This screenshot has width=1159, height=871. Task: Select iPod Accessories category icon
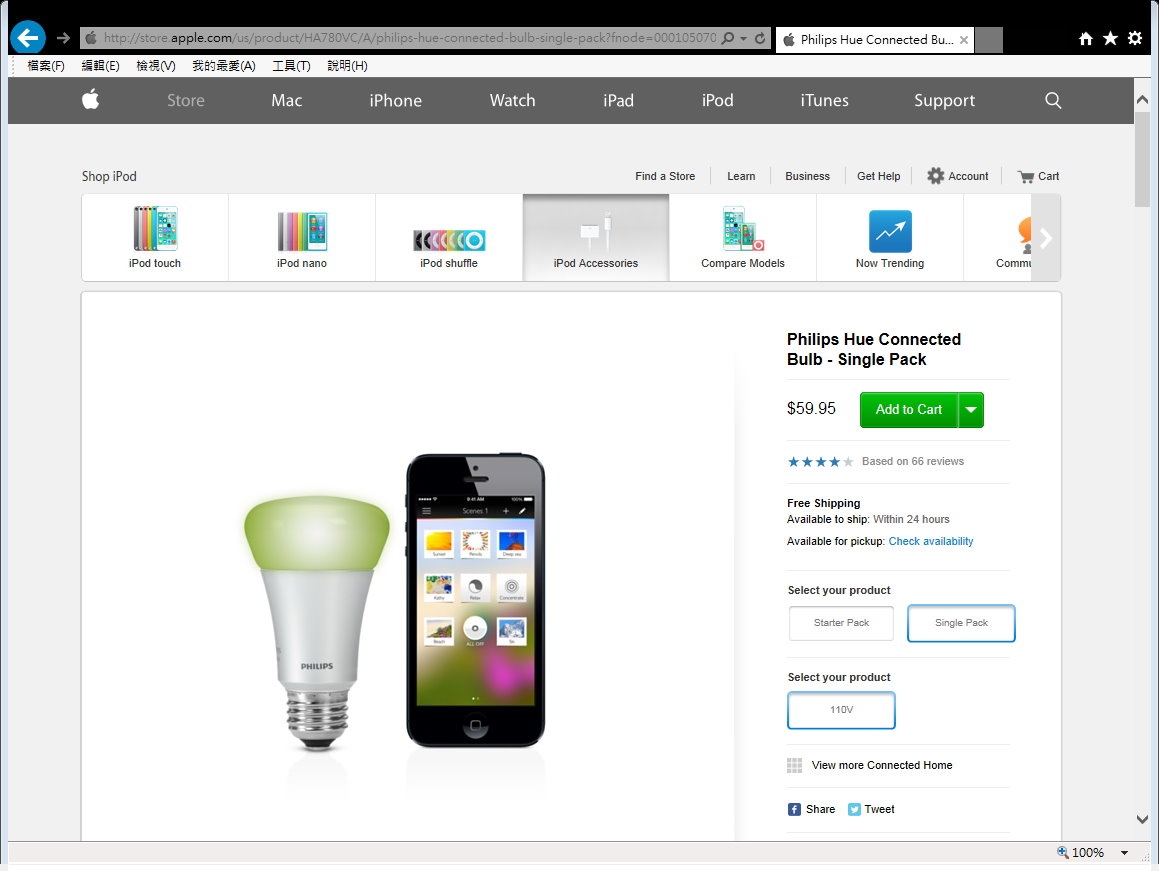pyautogui.click(x=596, y=231)
